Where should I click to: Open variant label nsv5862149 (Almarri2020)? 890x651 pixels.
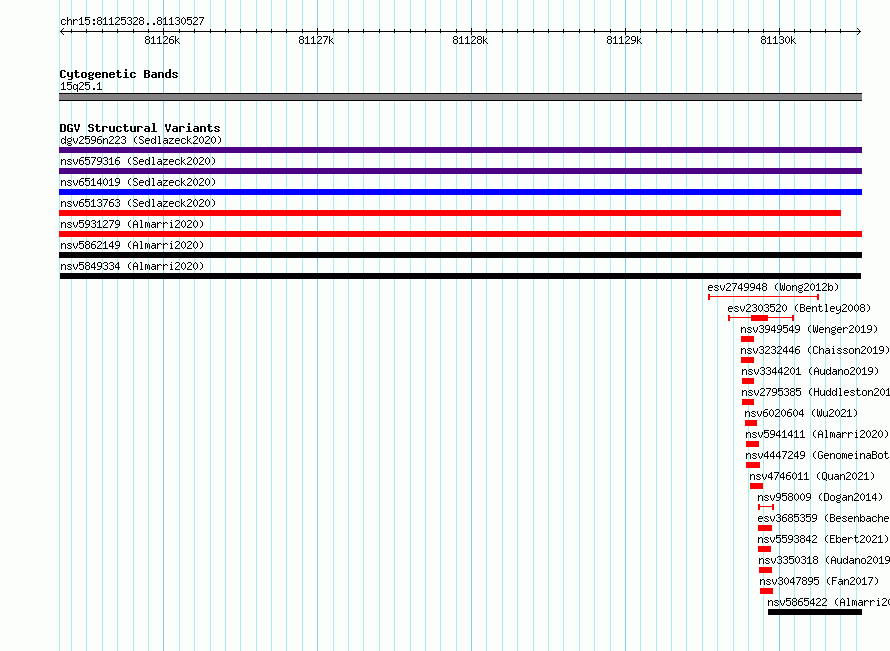pyautogui.click(x=132, y=245)
